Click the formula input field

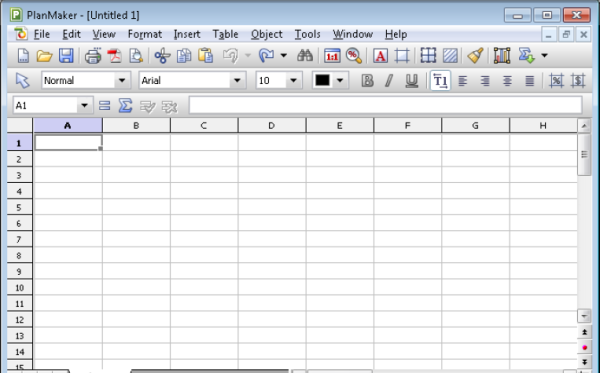[x=385, y=106]
